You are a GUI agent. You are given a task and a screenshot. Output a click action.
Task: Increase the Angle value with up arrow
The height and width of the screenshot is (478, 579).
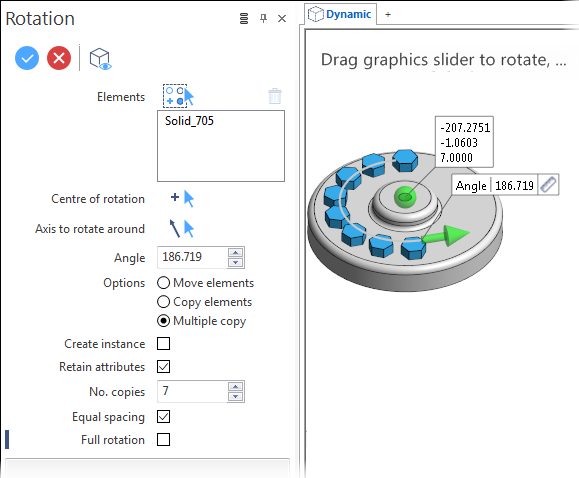[x=236, y=252]
